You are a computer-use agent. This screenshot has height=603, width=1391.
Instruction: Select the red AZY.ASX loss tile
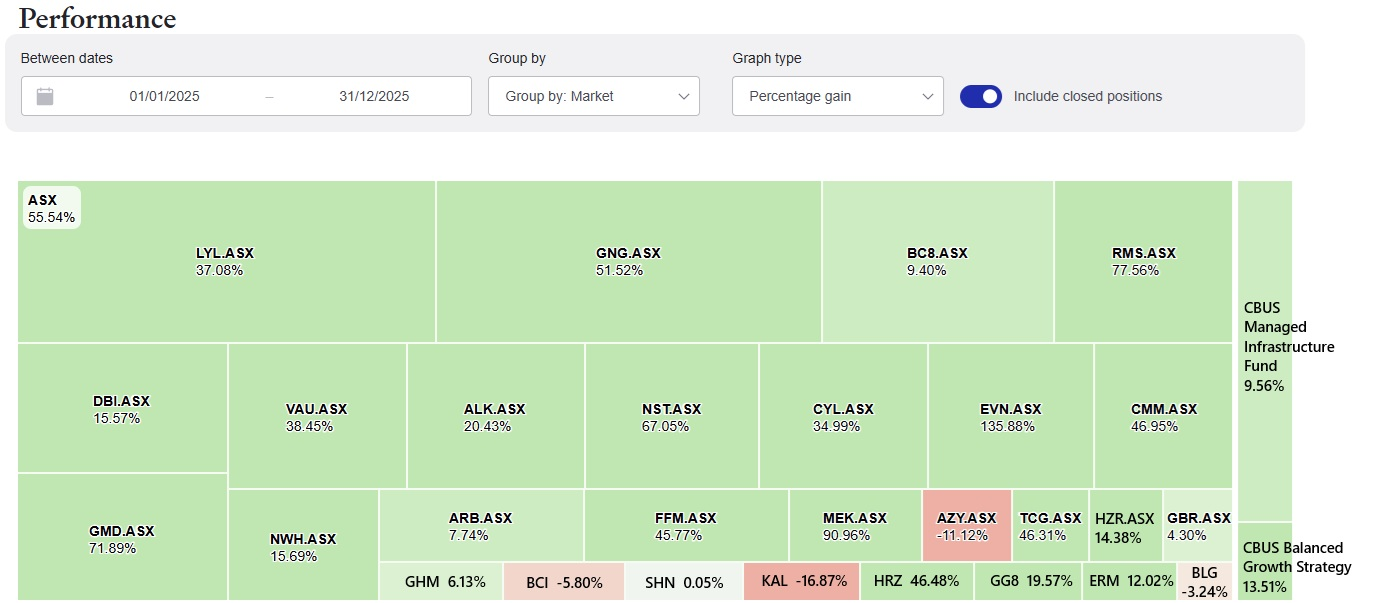point(966,526)
